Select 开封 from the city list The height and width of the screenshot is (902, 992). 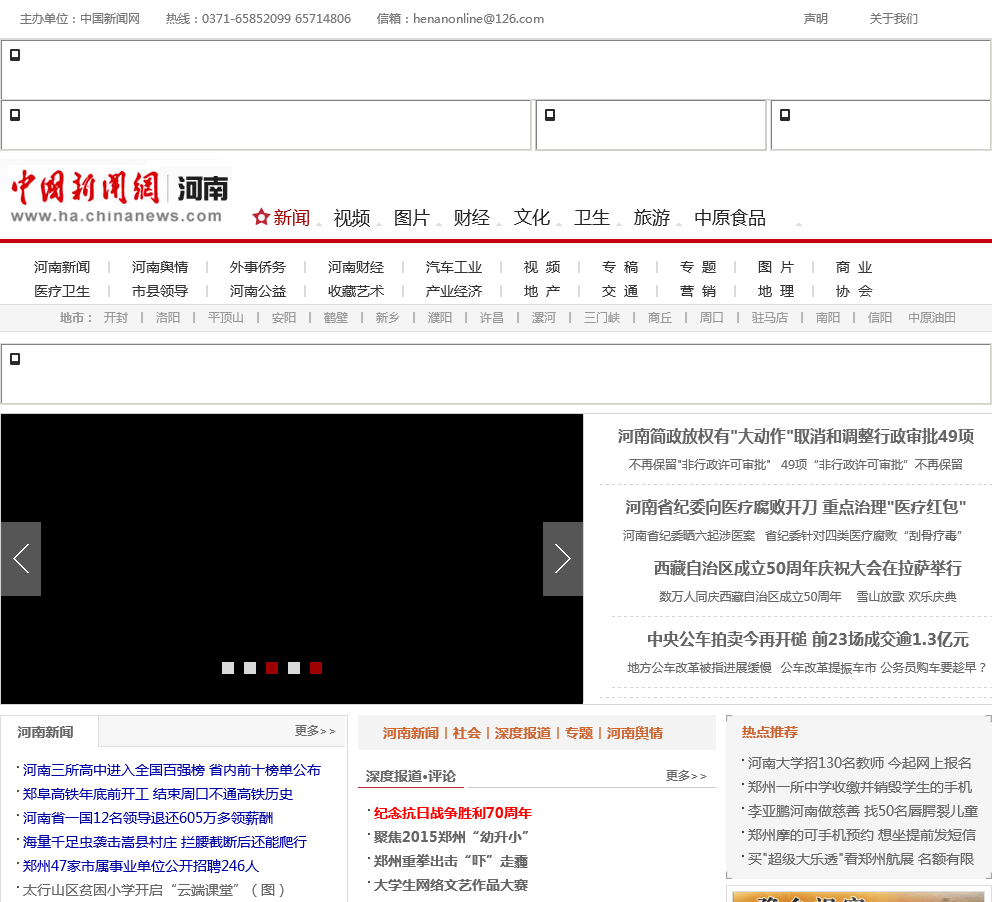(x=116, y=318)
